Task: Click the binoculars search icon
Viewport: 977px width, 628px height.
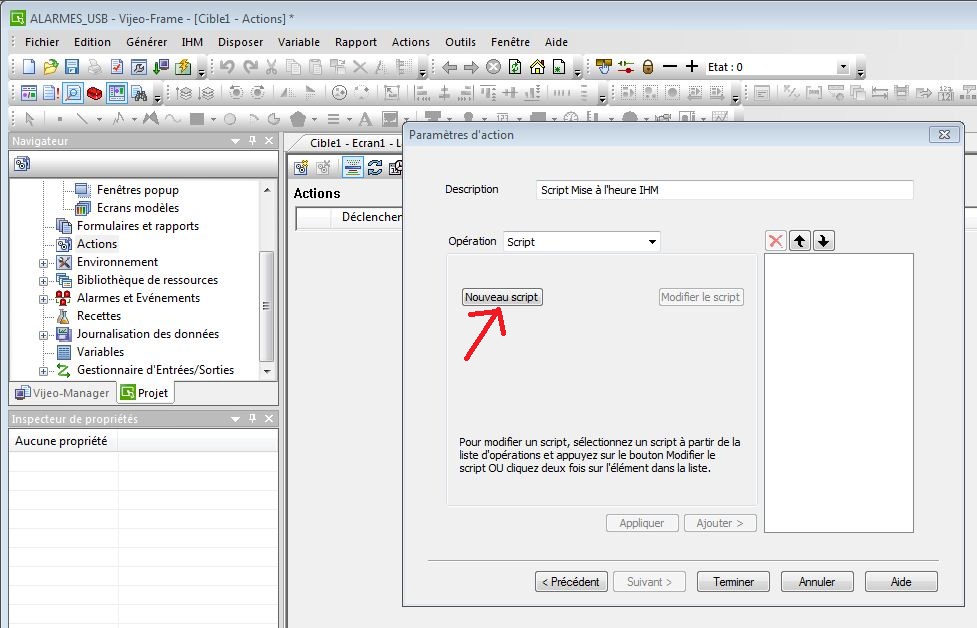Action: pos(138,93)
